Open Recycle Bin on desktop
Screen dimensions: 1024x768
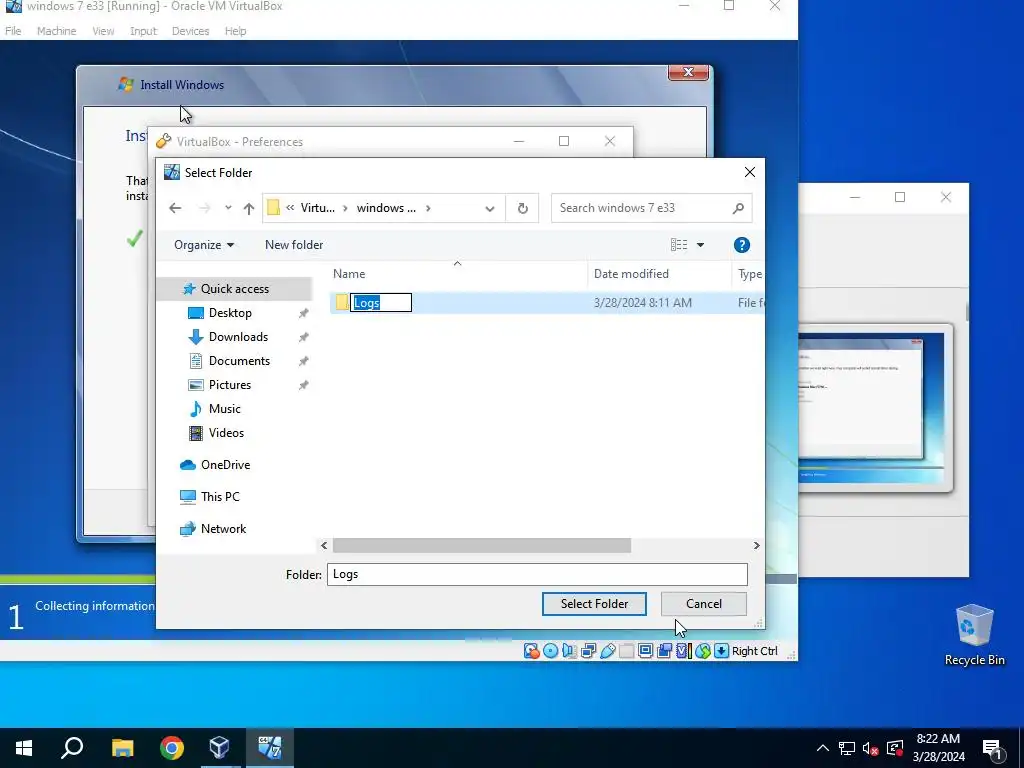[x=974, y=635]
